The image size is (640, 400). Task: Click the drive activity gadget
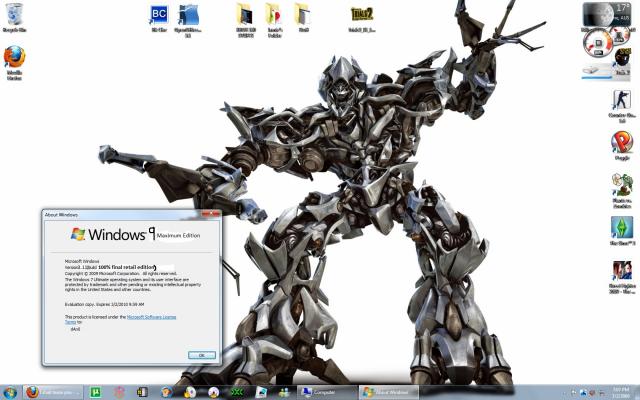[x=597, y=72]
